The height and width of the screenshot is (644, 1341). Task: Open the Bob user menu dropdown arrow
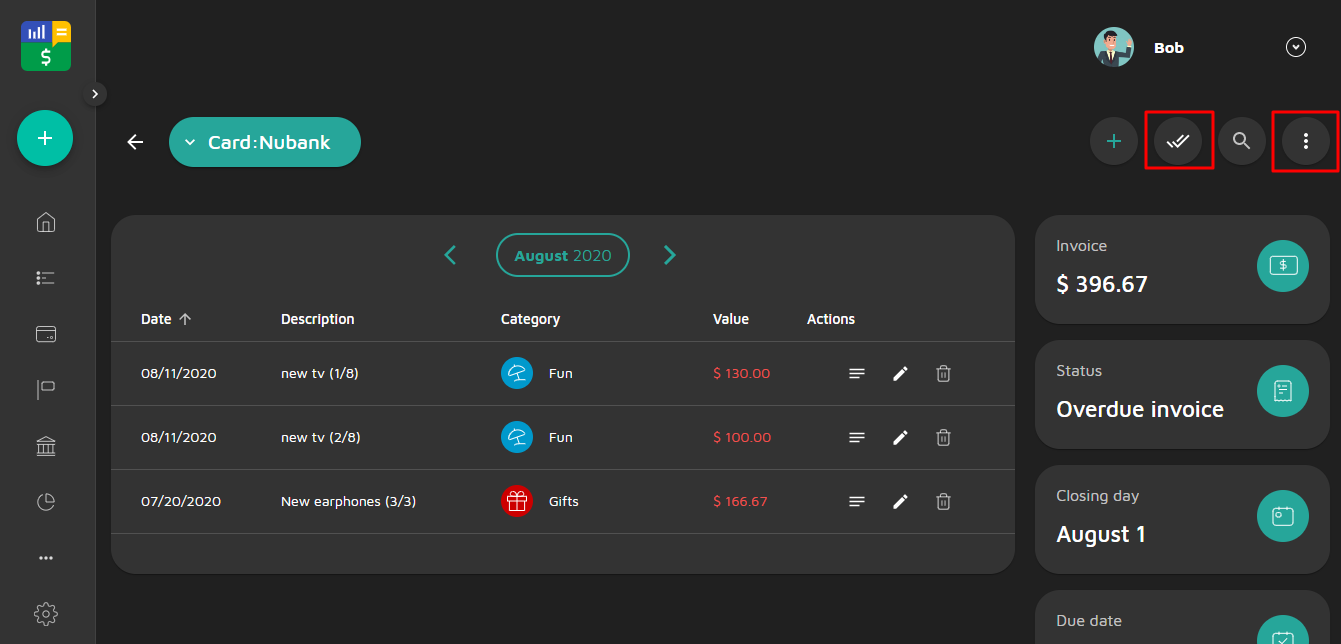[x=1295, y=47]
